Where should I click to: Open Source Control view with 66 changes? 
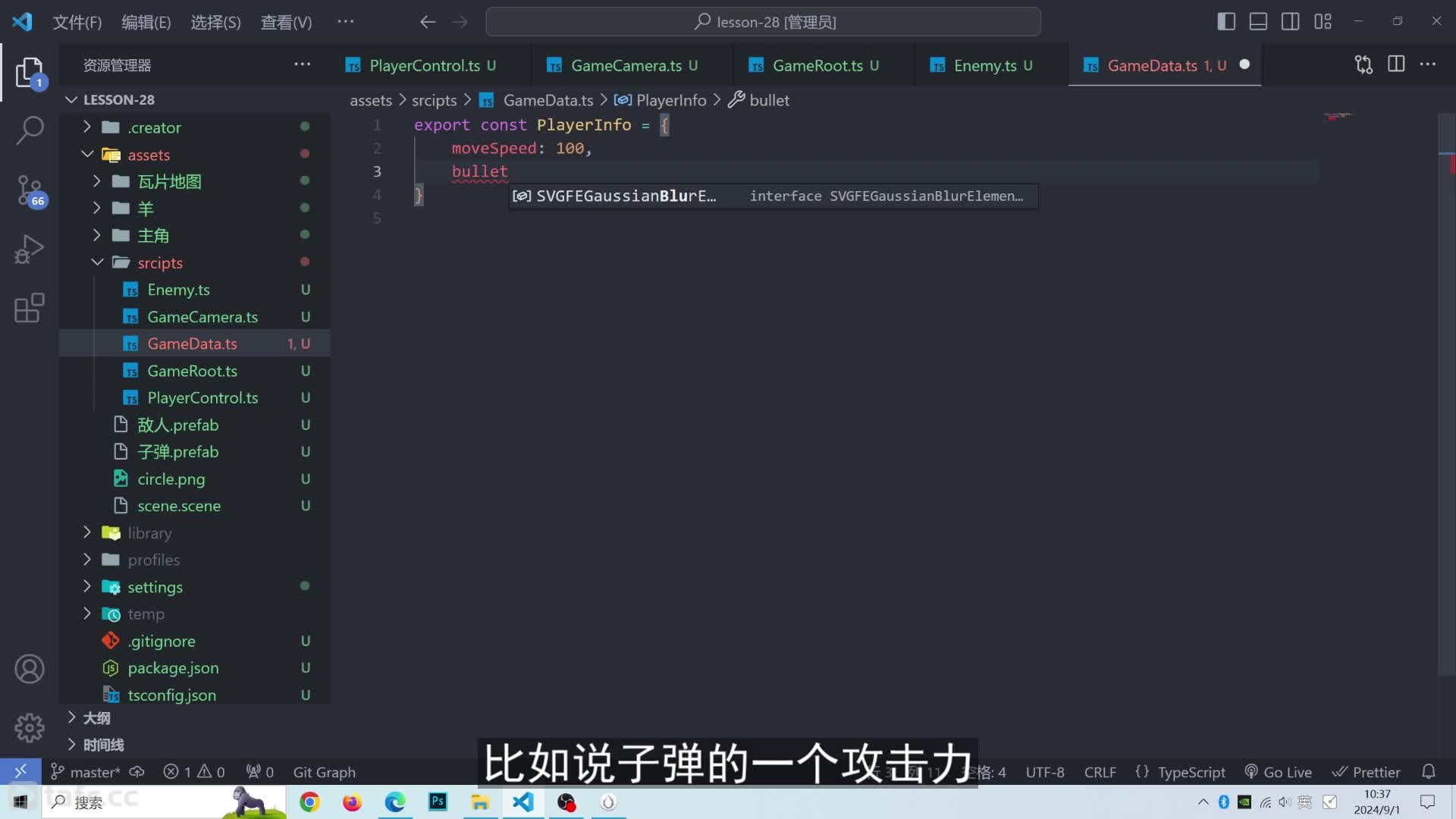coord(30,191)
